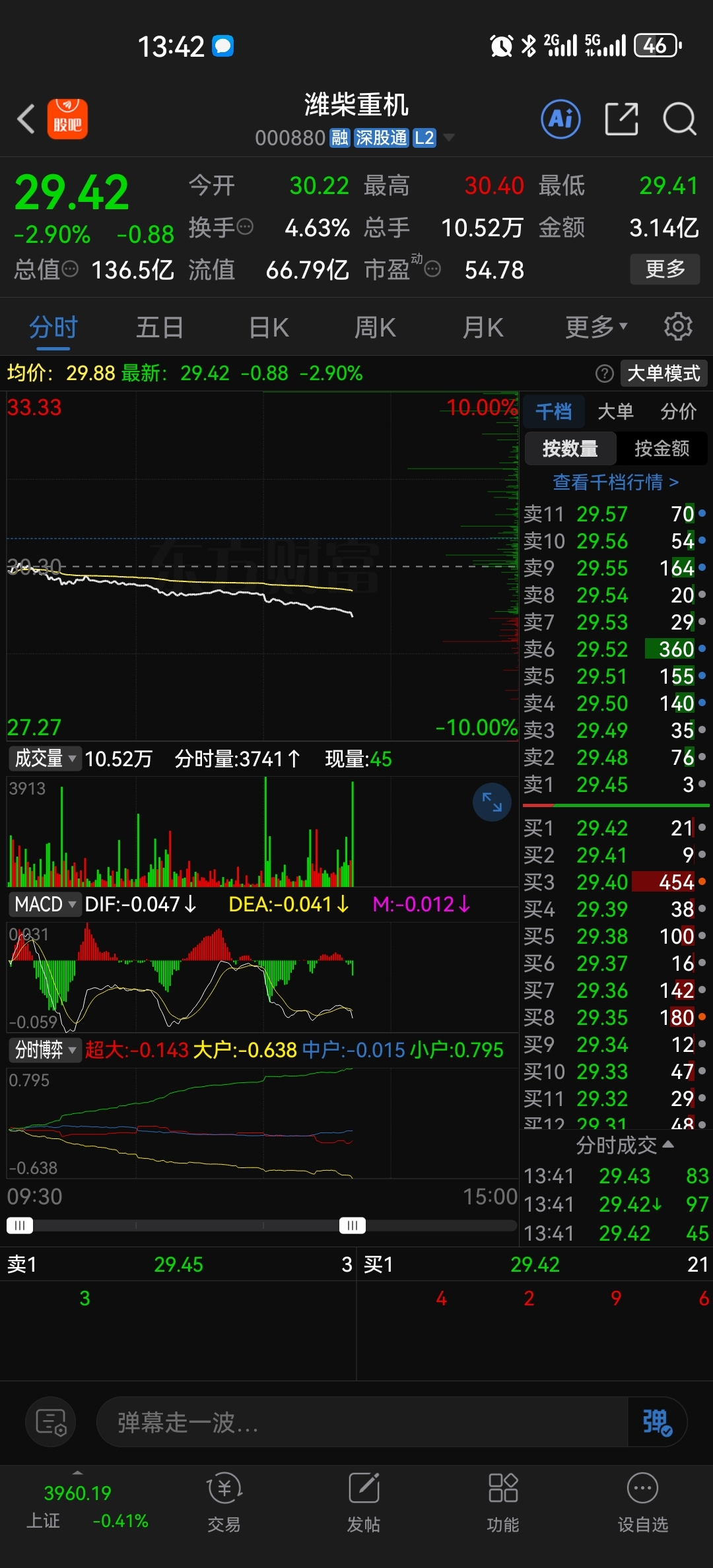The image size is (713, 1568).
Task: Tap the 融 margin badge
Action: click(x=339, y=138)
